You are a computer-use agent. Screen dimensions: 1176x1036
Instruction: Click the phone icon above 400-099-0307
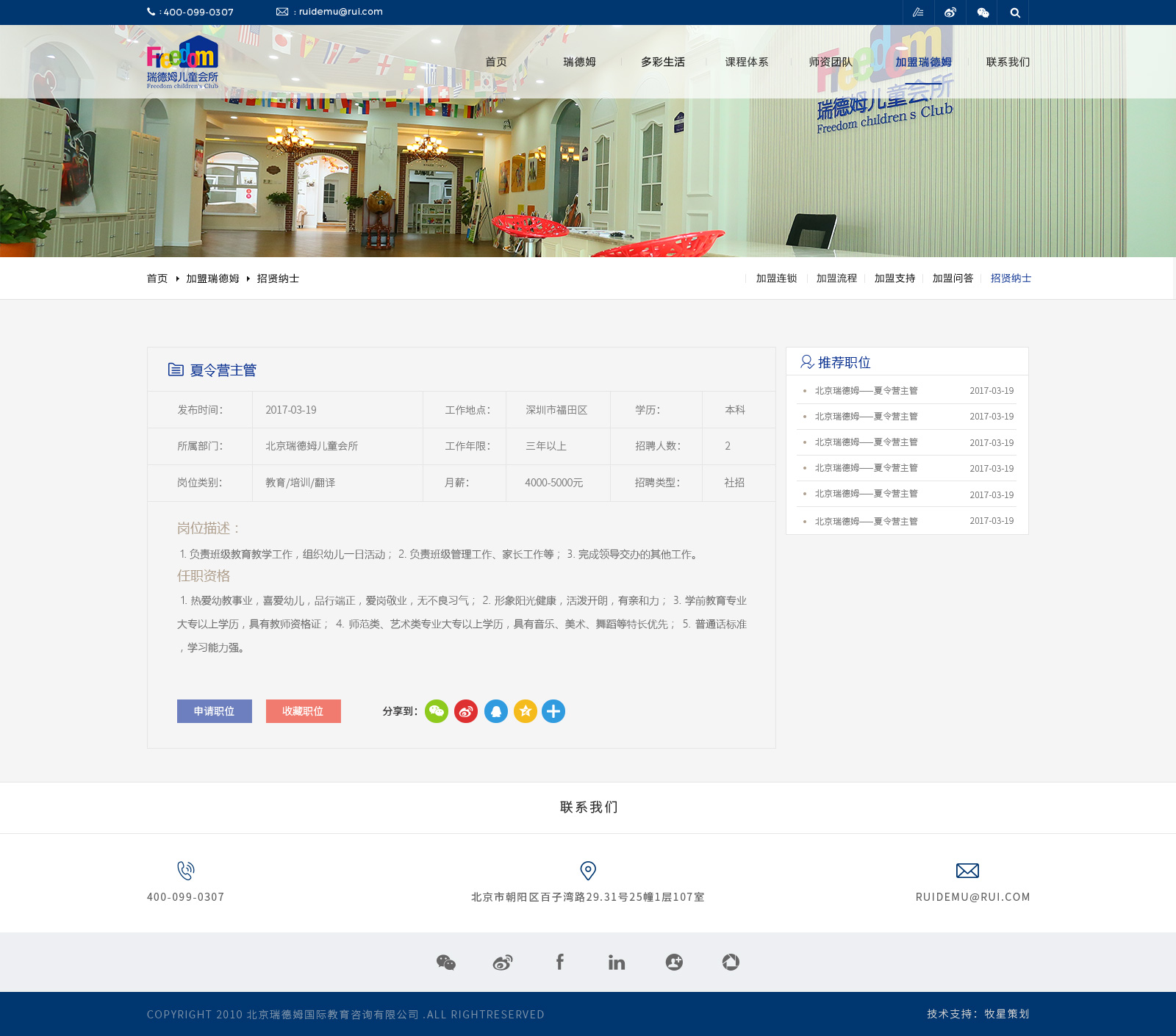point(185,871)
